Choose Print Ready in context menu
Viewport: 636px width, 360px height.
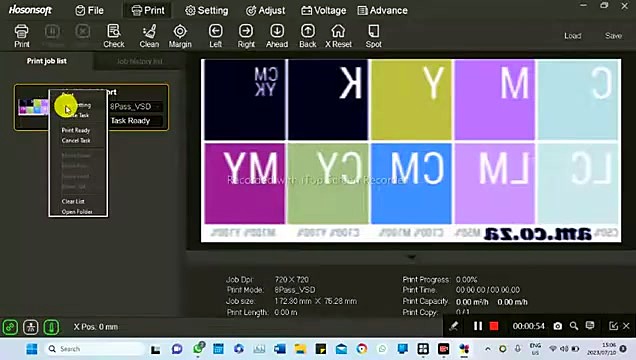coord(76,130)
